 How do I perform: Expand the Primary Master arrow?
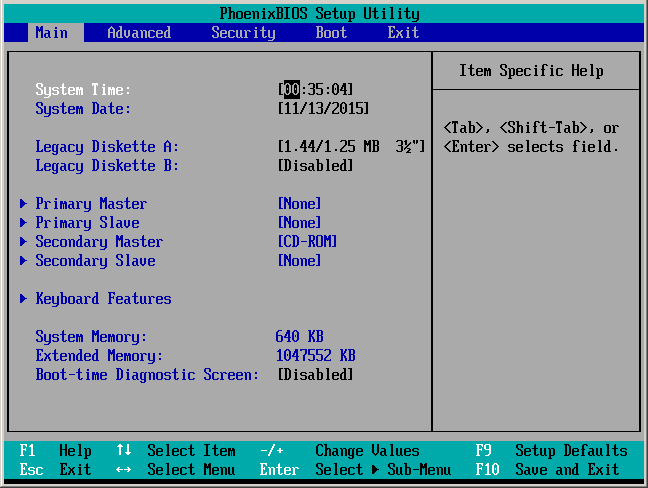24,203
